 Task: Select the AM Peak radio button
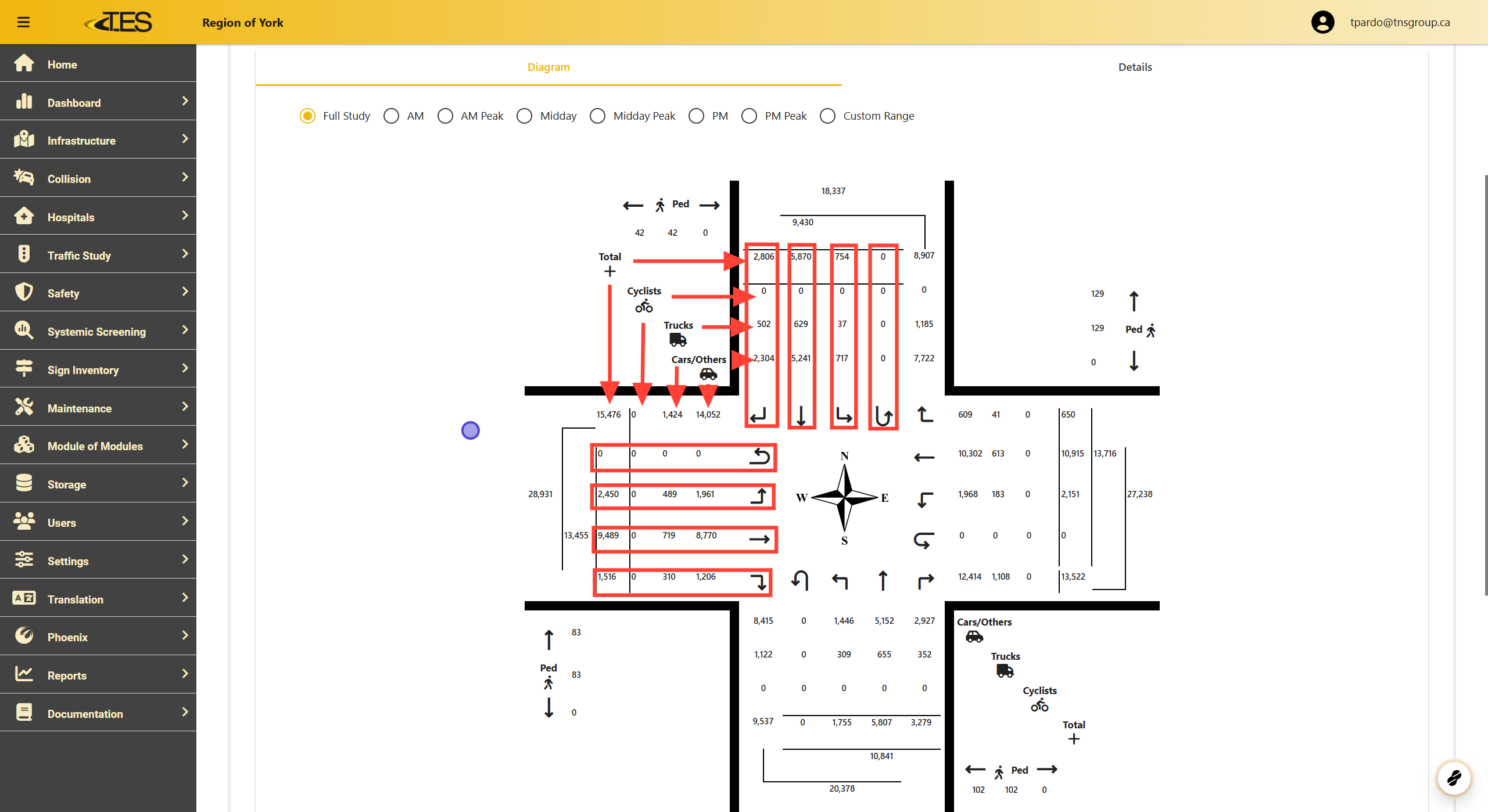coord(445,116)
